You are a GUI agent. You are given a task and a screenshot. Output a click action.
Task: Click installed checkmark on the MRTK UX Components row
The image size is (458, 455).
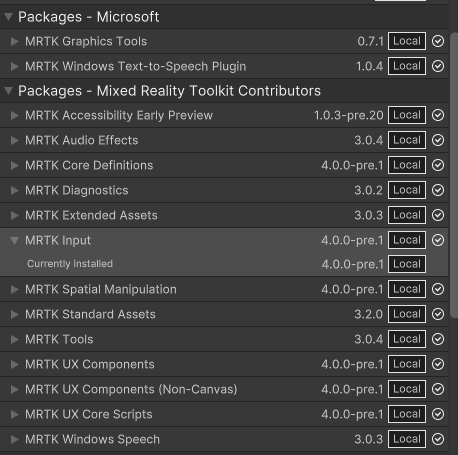point(438,364)
